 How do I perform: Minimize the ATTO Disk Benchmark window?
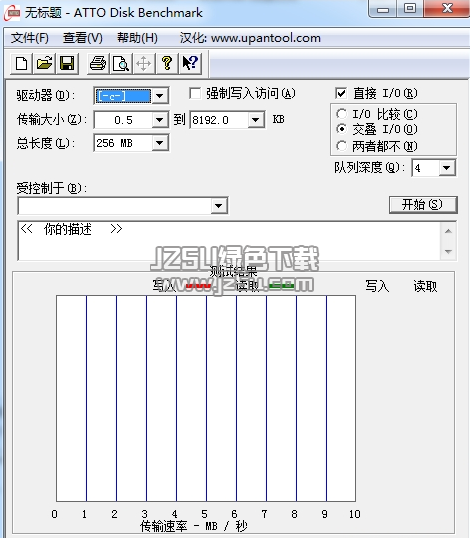click(383, 9)
